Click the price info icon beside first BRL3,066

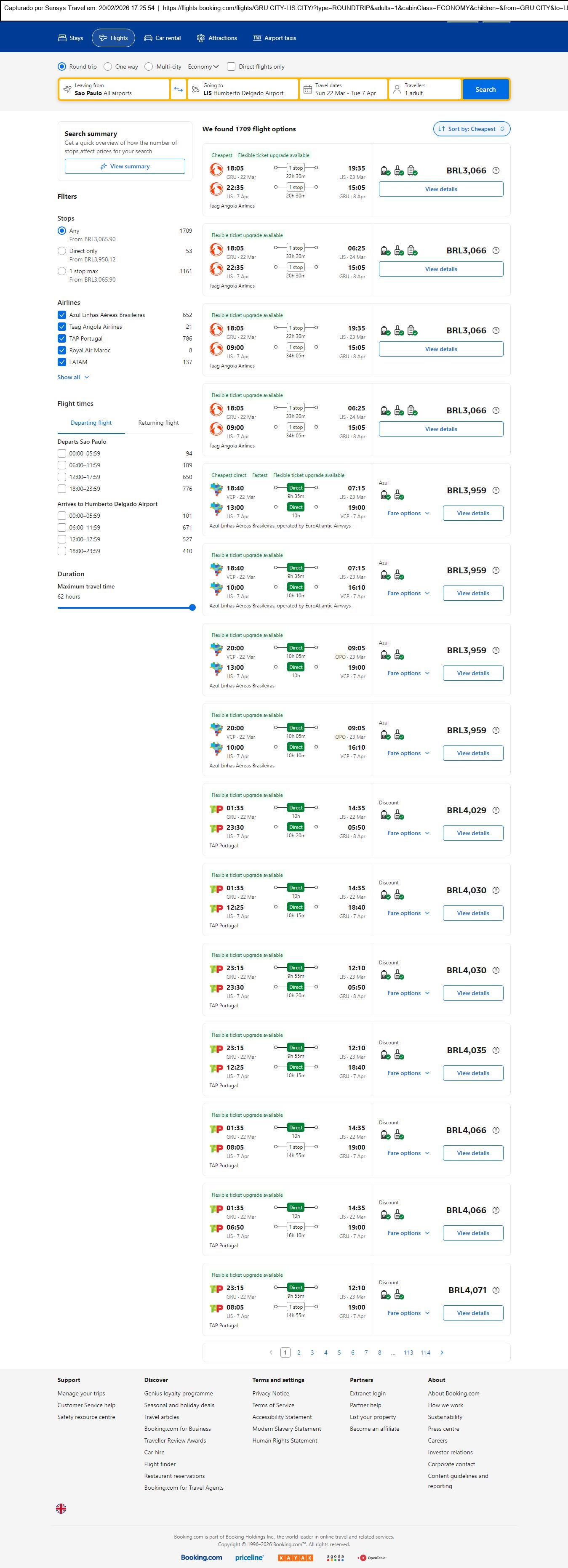496,170
